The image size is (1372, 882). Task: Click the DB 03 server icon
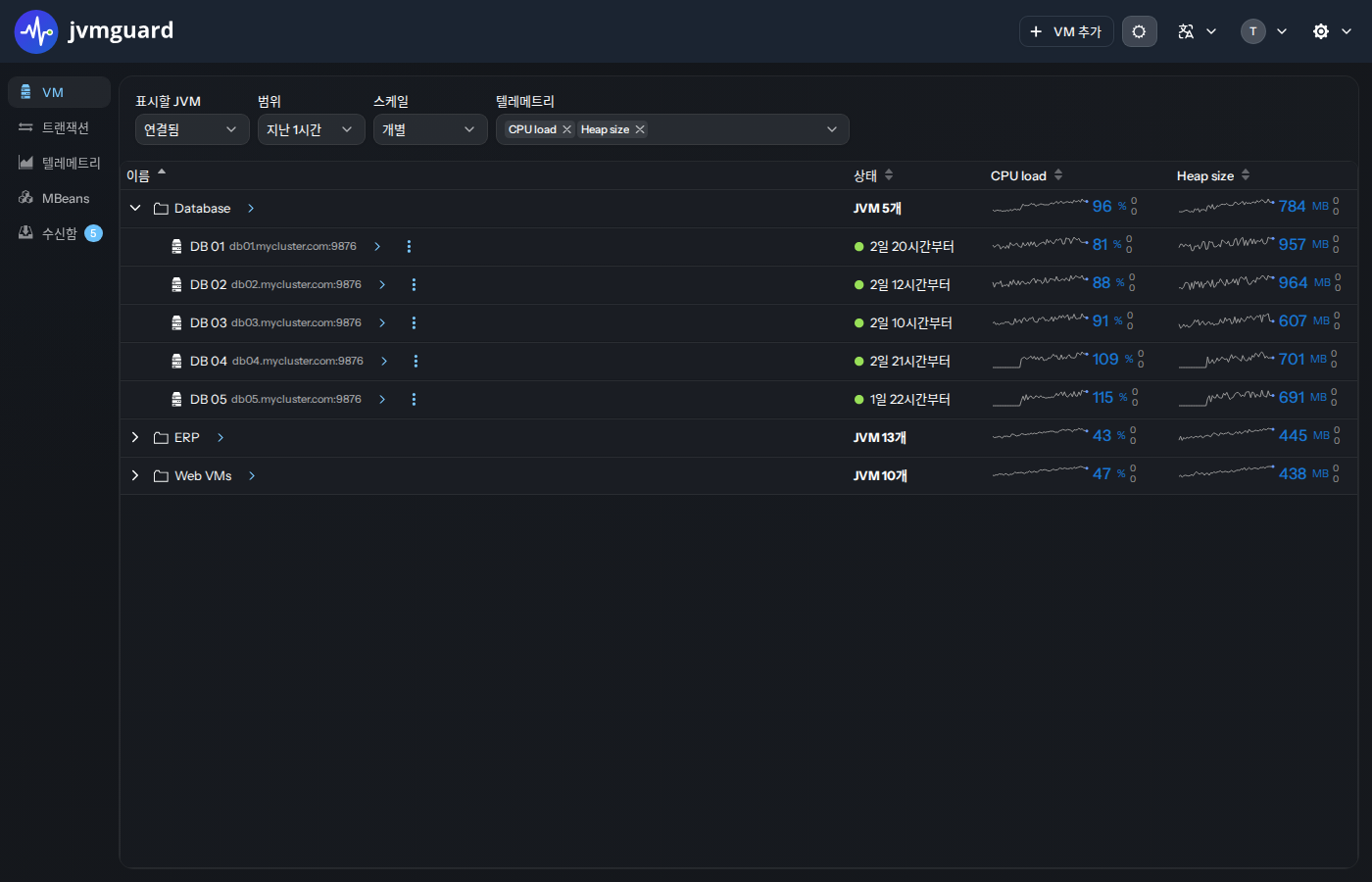click(176, 323)
